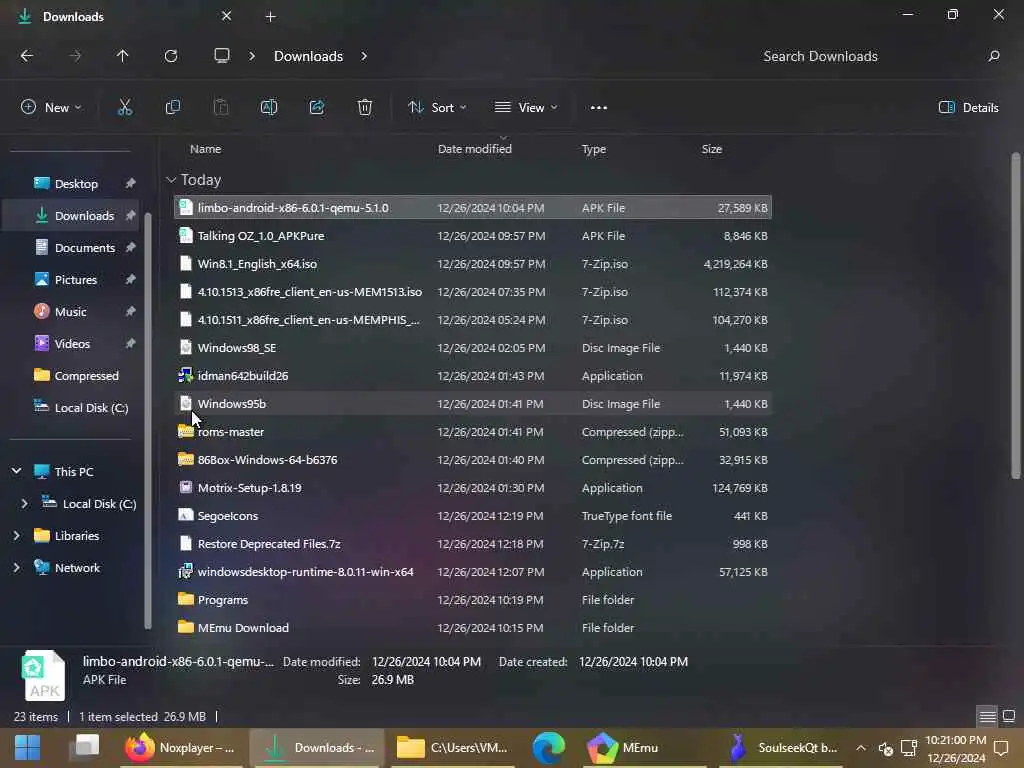
Task: Expand the Network tree node
Action: point(16,568)
